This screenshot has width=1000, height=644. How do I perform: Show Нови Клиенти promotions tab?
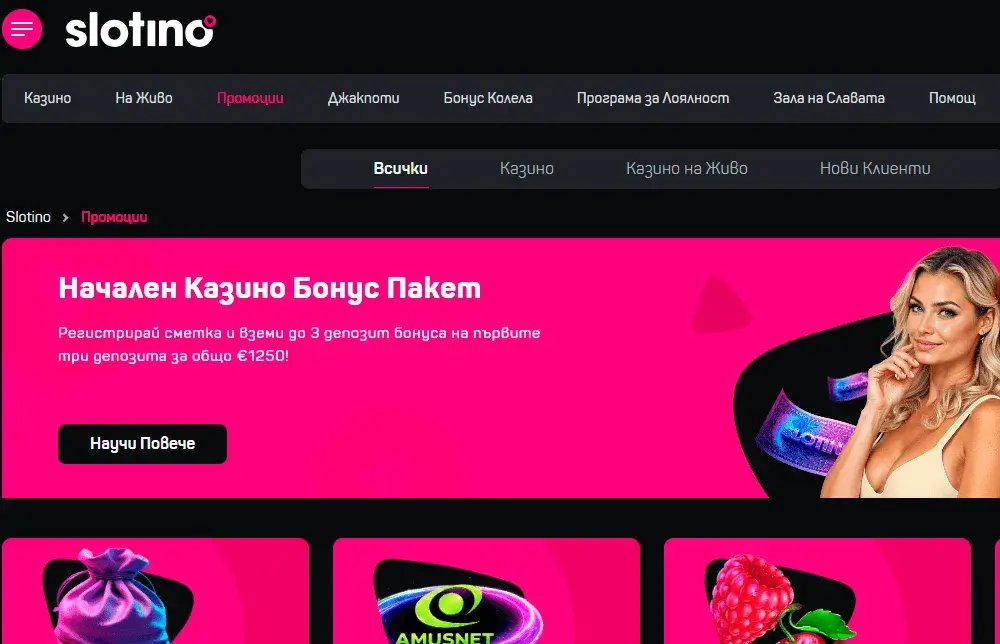[875, 168]
